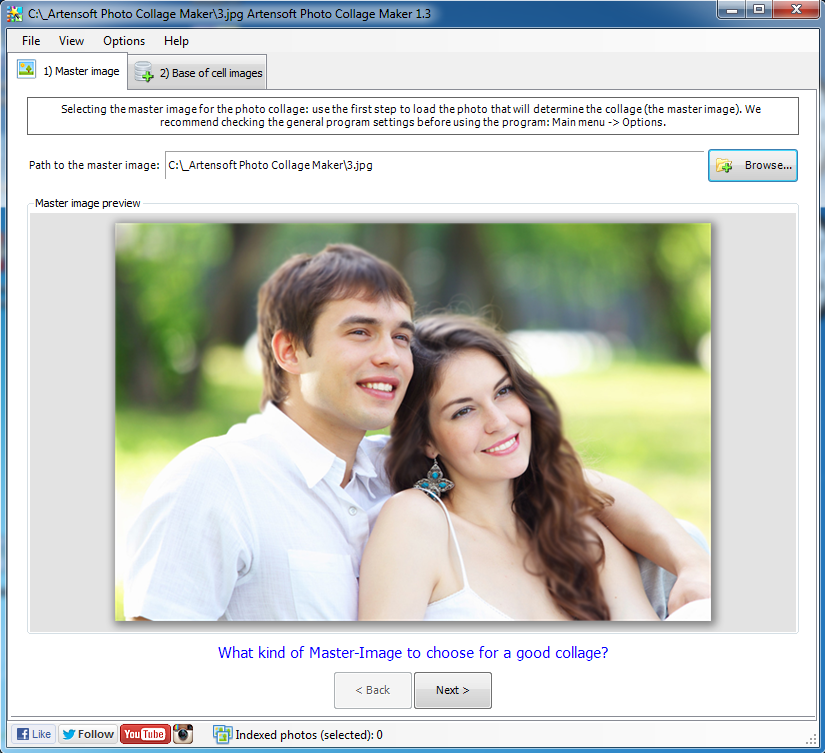Click the indexed photos status icon

point(222,735)
